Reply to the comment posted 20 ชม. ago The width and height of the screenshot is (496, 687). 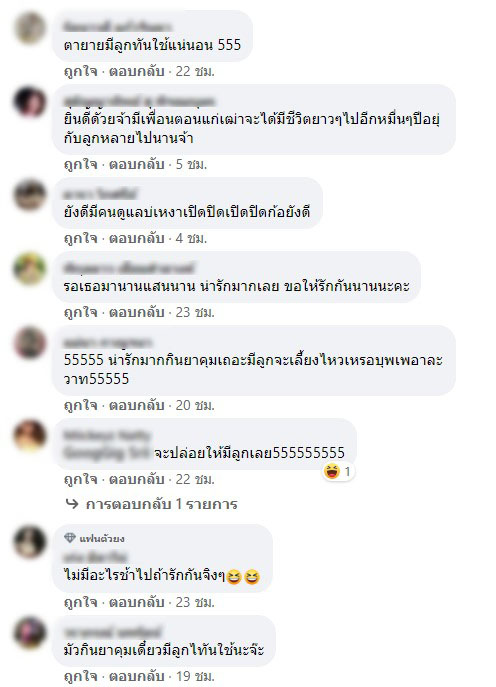point(136,405)
